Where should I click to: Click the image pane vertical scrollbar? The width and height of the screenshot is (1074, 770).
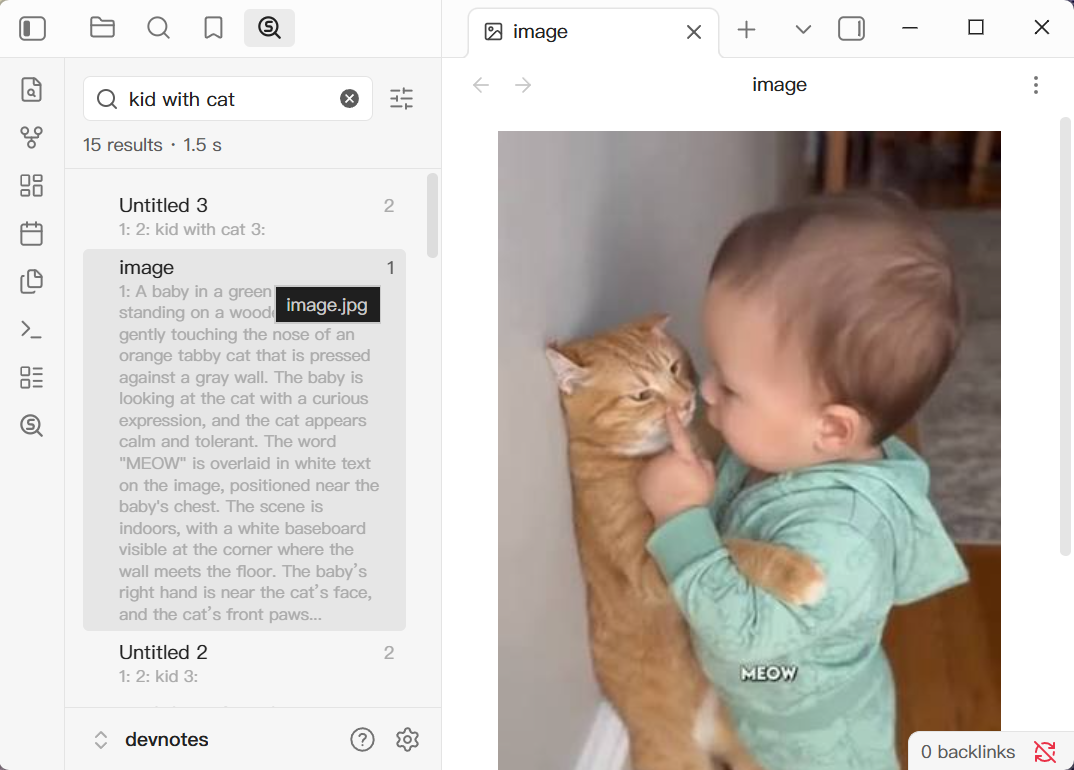tap(1065, 336)
